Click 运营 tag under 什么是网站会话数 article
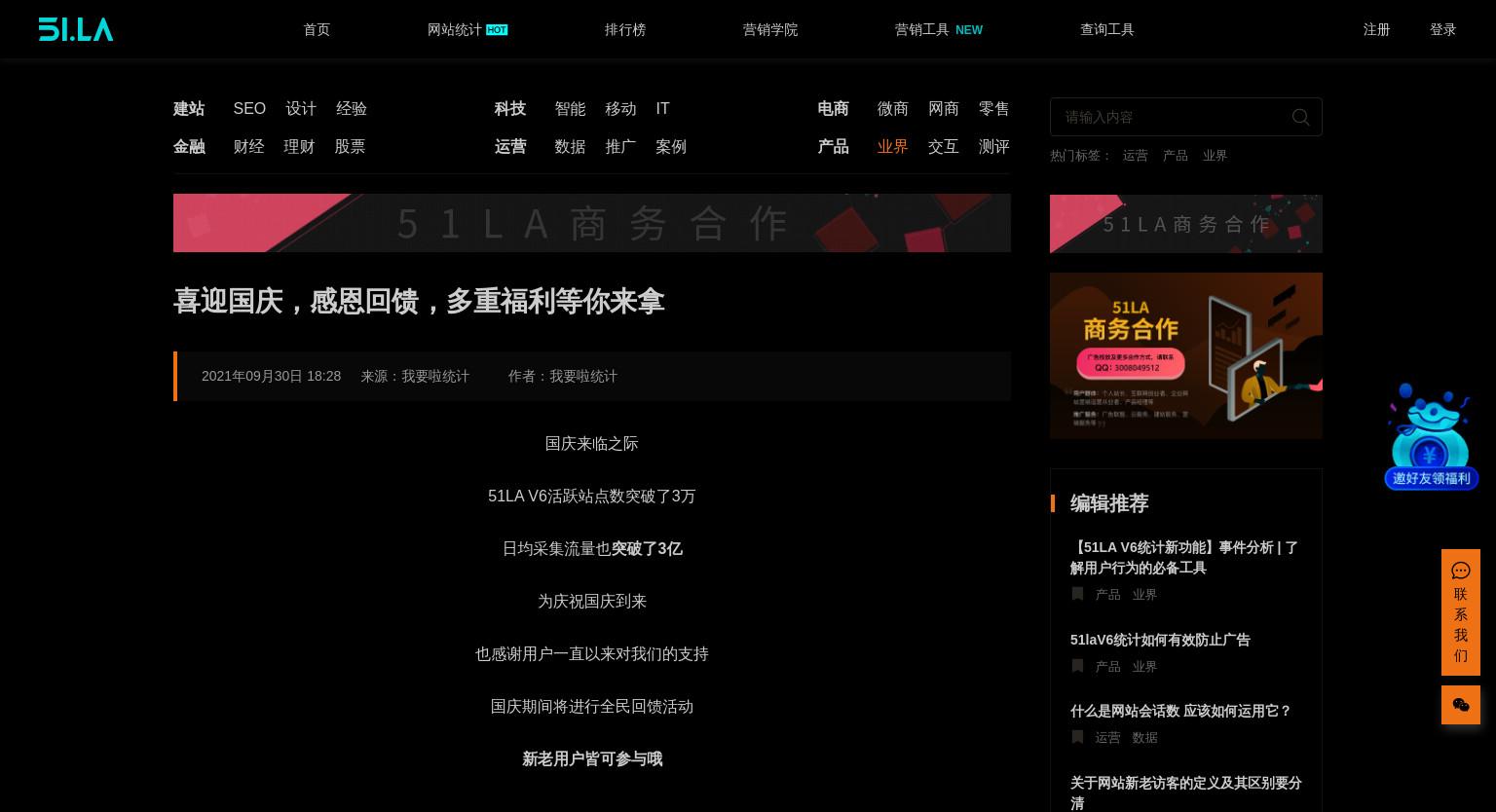This screenshot has height=812, width=1496. (x=1107, y=738)
